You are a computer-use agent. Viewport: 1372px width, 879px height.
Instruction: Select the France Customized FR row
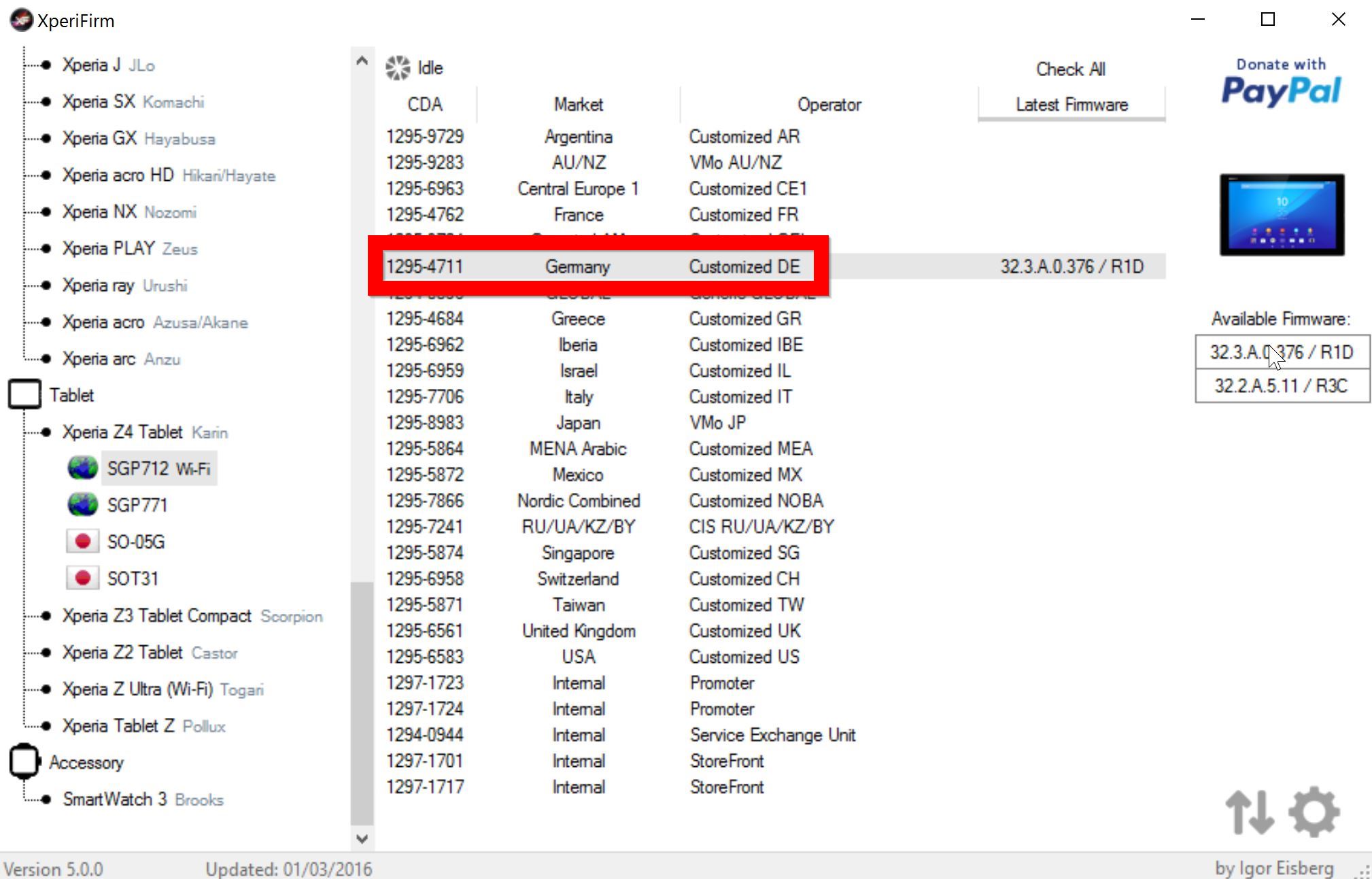773,215
